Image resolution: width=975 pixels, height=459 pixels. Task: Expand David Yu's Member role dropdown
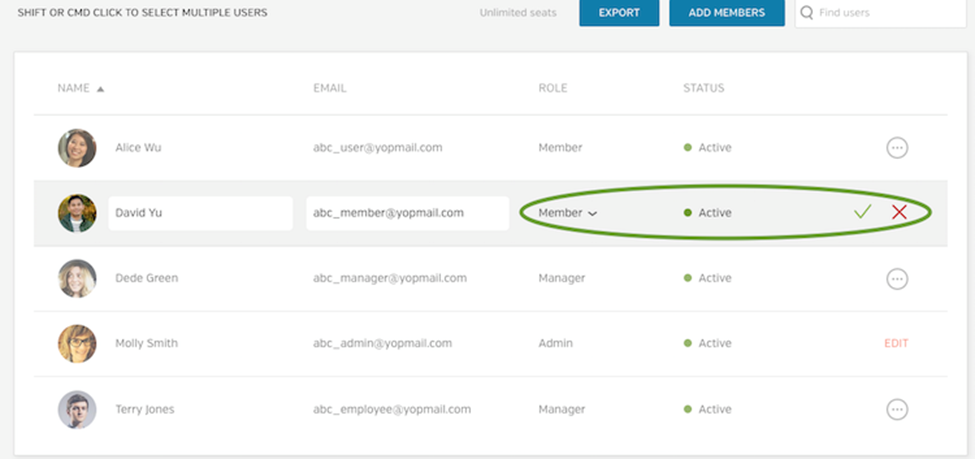coord(568,213)
